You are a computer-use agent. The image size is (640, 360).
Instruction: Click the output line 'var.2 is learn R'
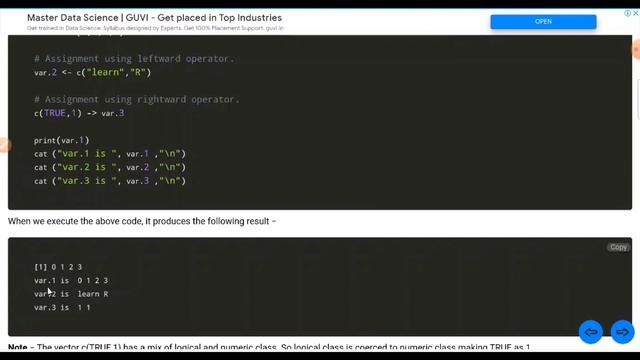71,294
